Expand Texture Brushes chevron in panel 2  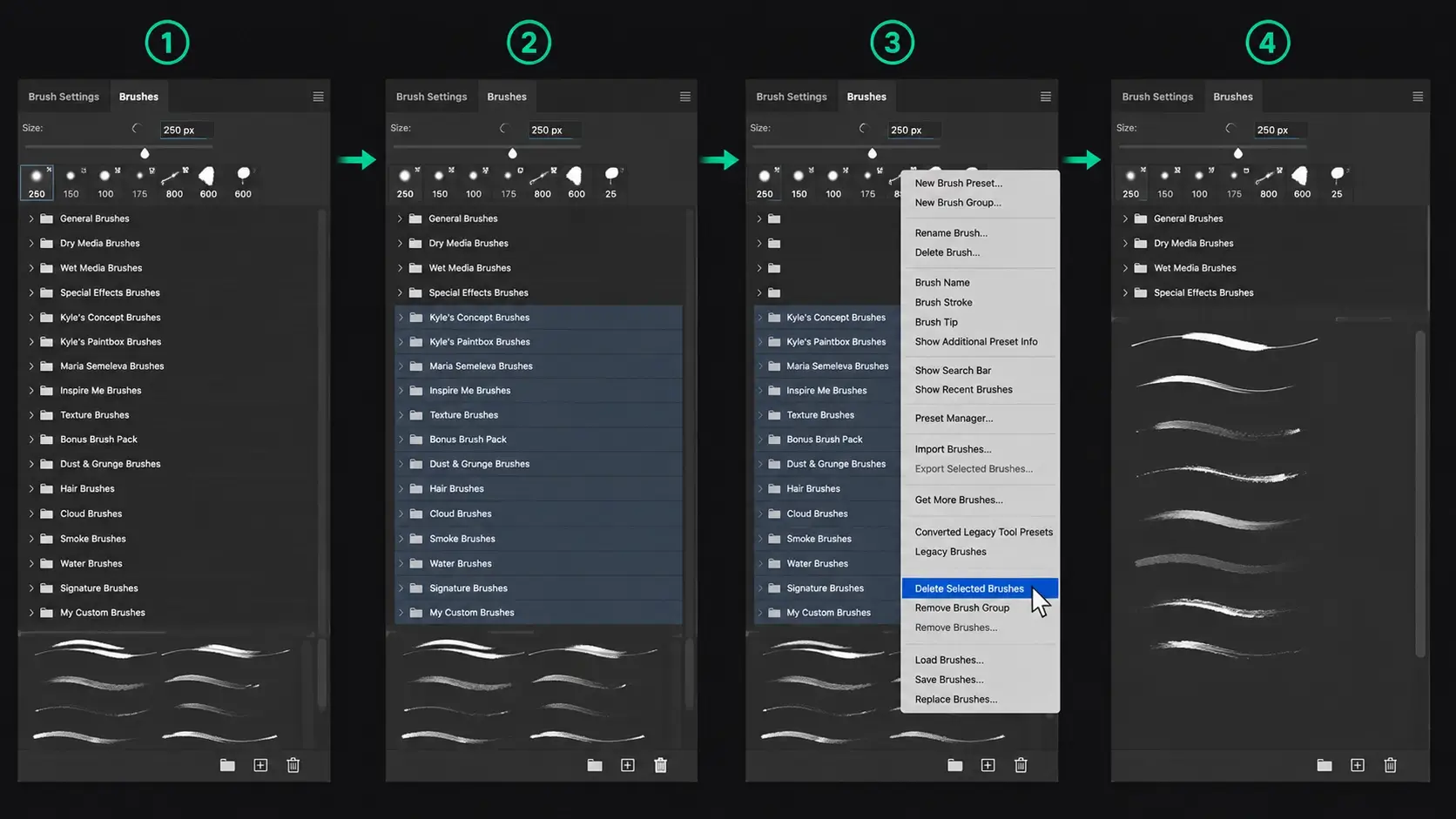(x=401, y=415)
